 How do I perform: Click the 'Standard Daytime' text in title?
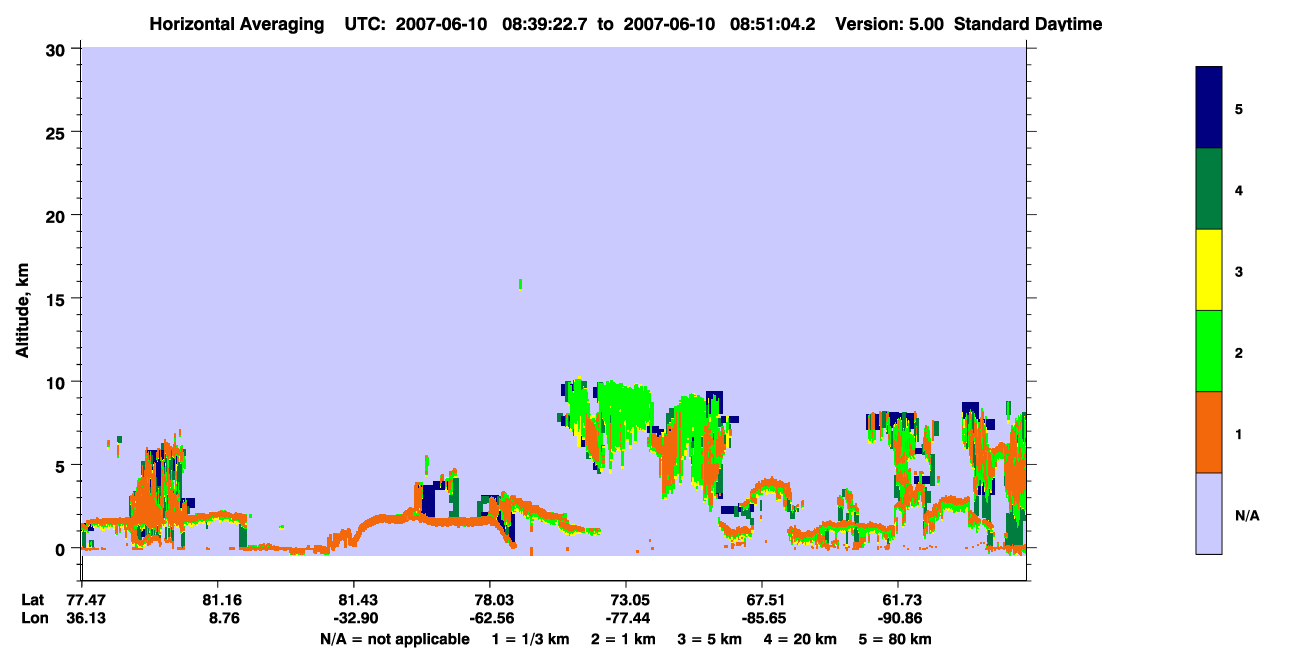1028,24
